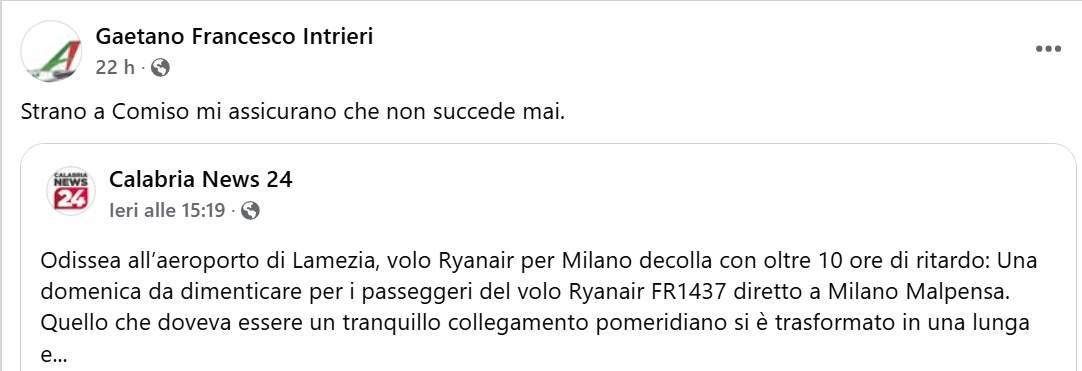Open Gaetano Francesco Intrieri's profile name link
The width and height of the screenshot is (1082, 371).
click(234, 37)
